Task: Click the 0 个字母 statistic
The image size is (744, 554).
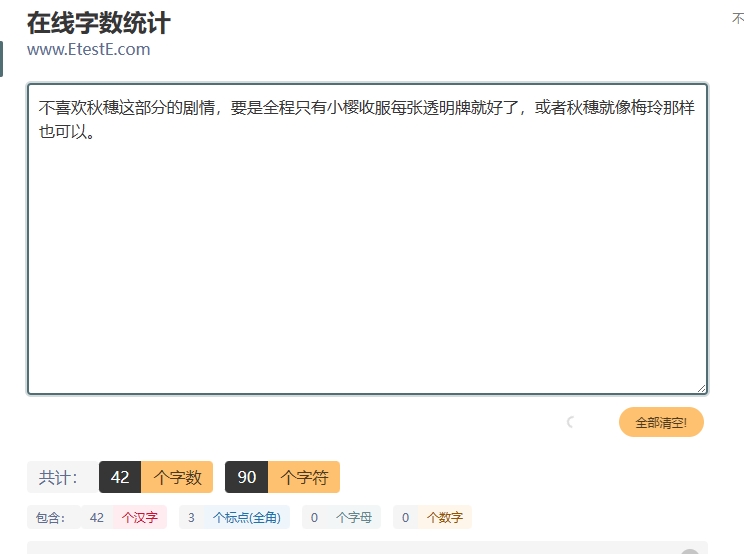Action: (x=342, y=517)
